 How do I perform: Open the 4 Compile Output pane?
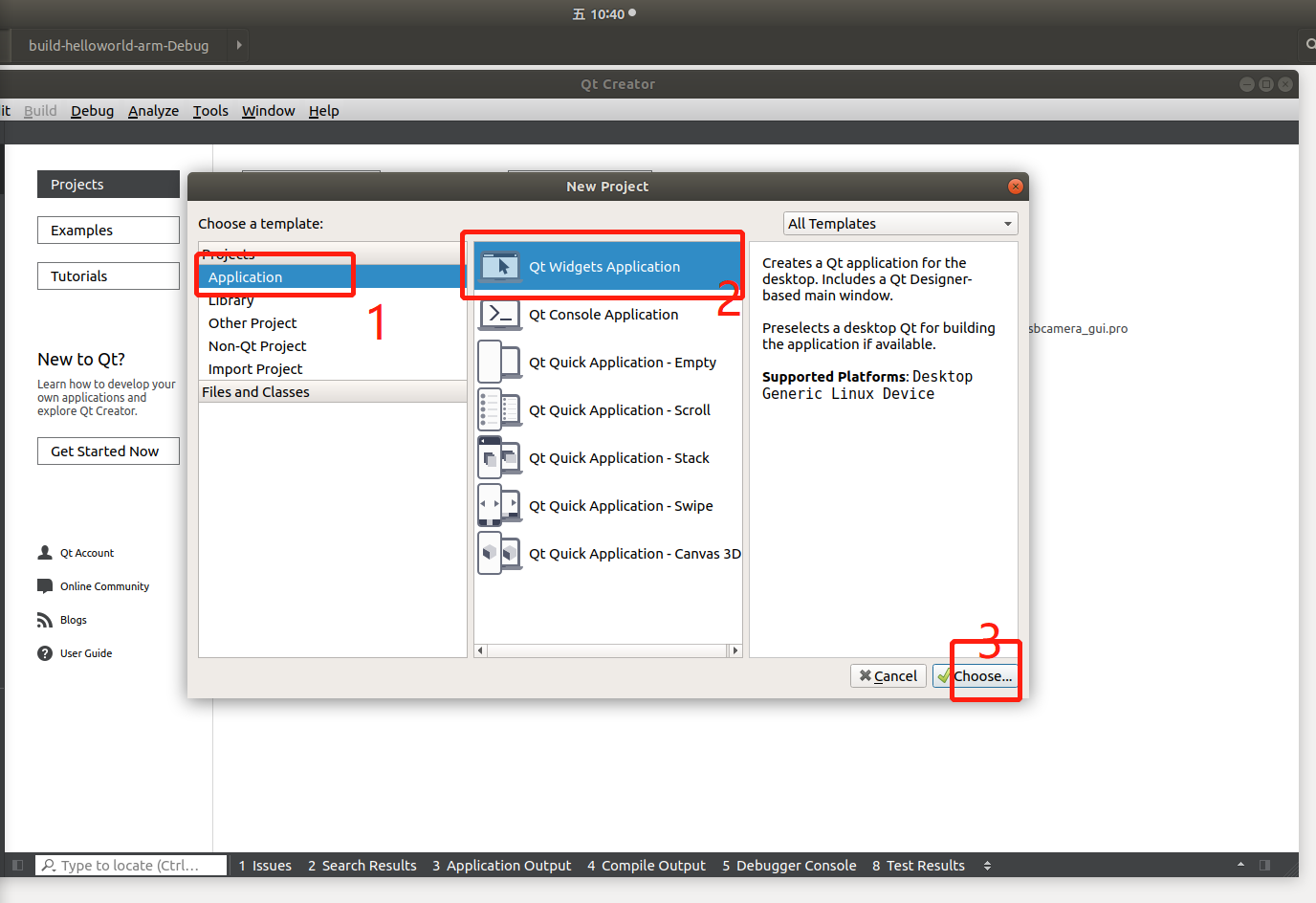[647, 866]
